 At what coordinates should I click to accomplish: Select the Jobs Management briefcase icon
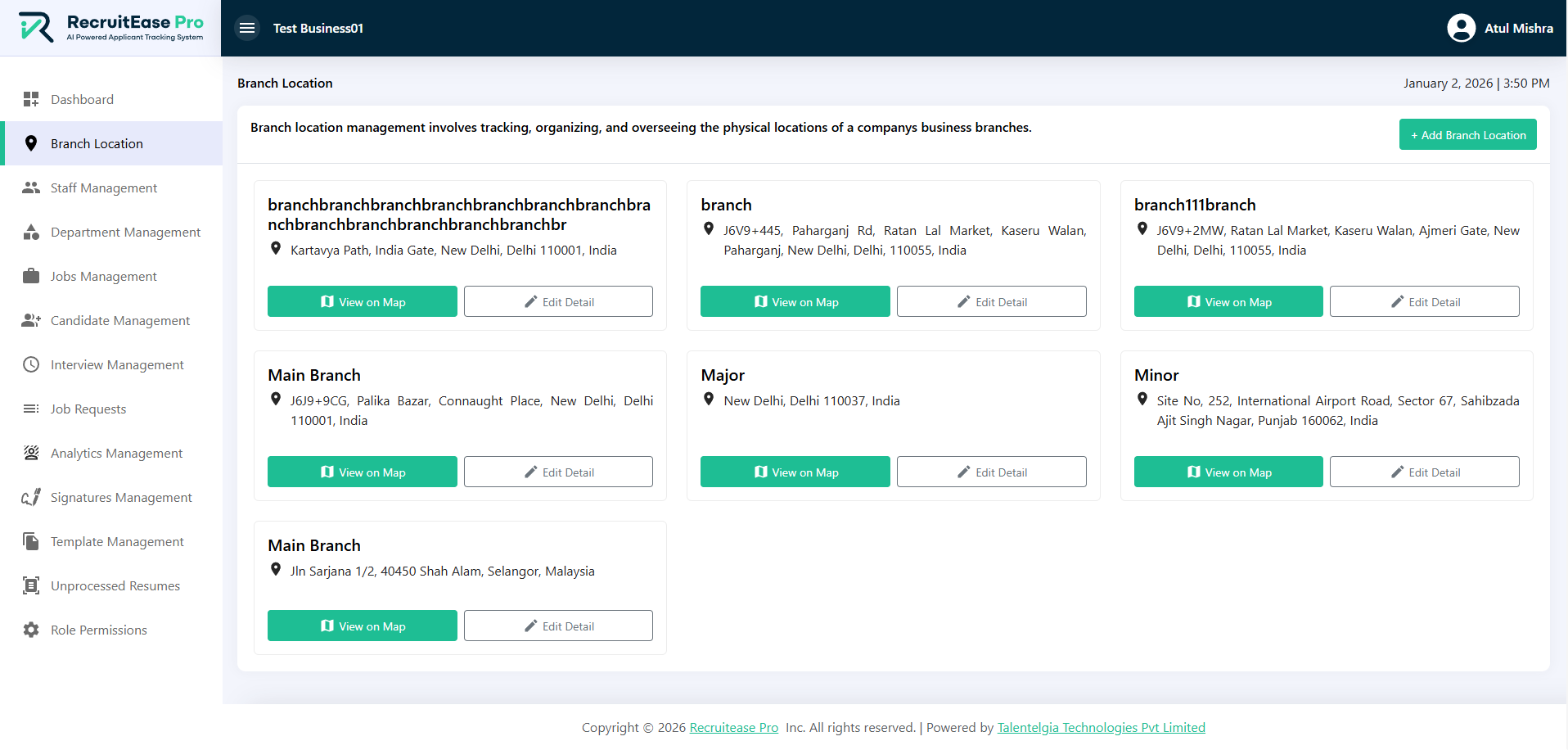point(31,276)
